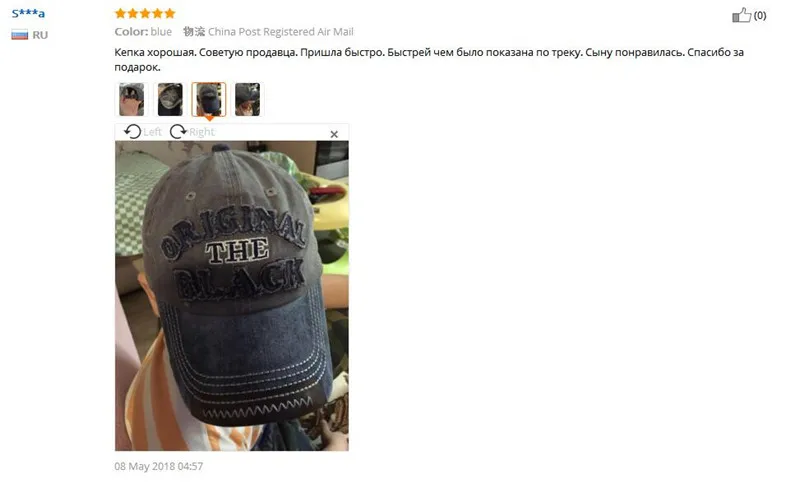Click the China Post Registered Air Mail text

tap(281, 32)
